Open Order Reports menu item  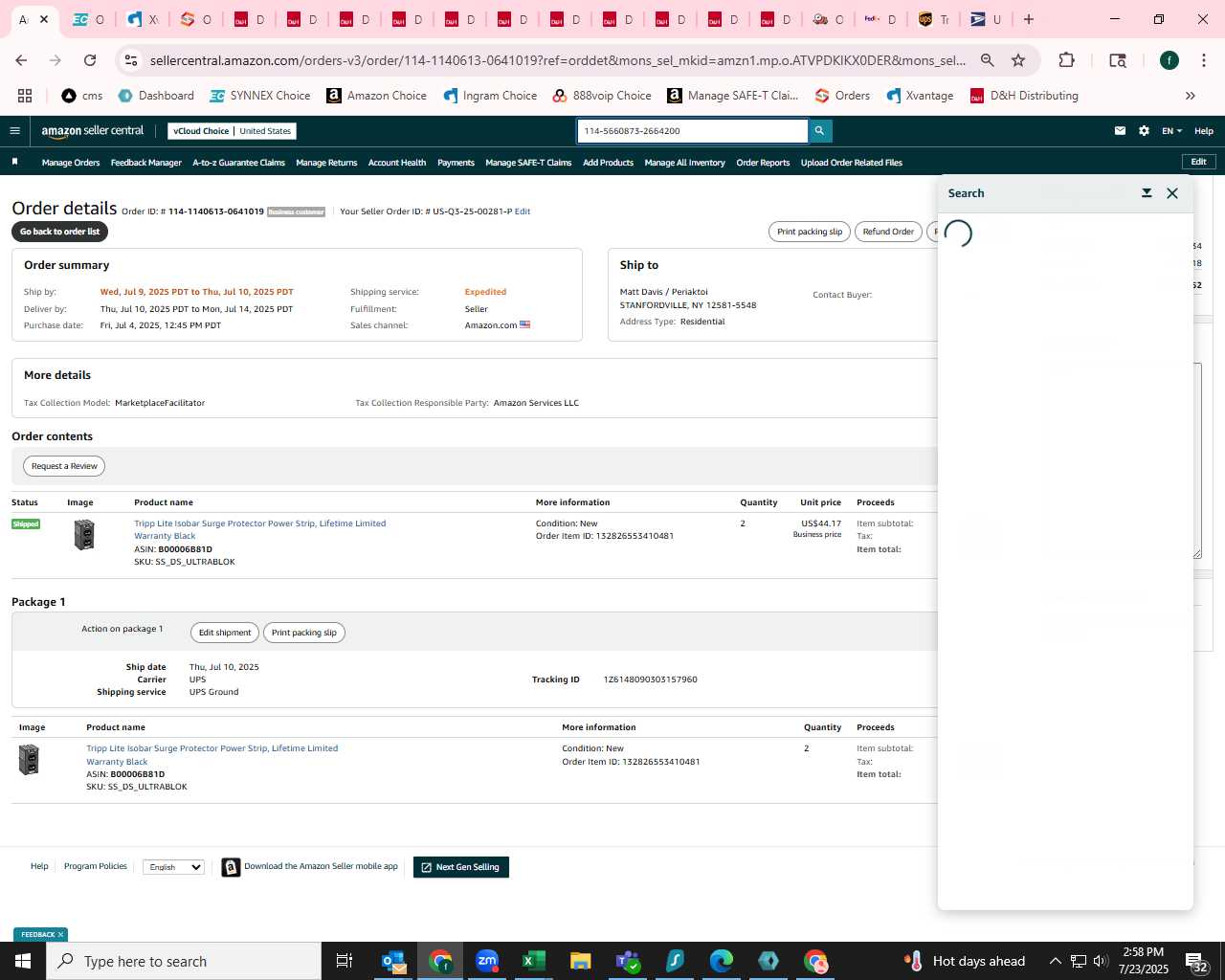point(763,163)
